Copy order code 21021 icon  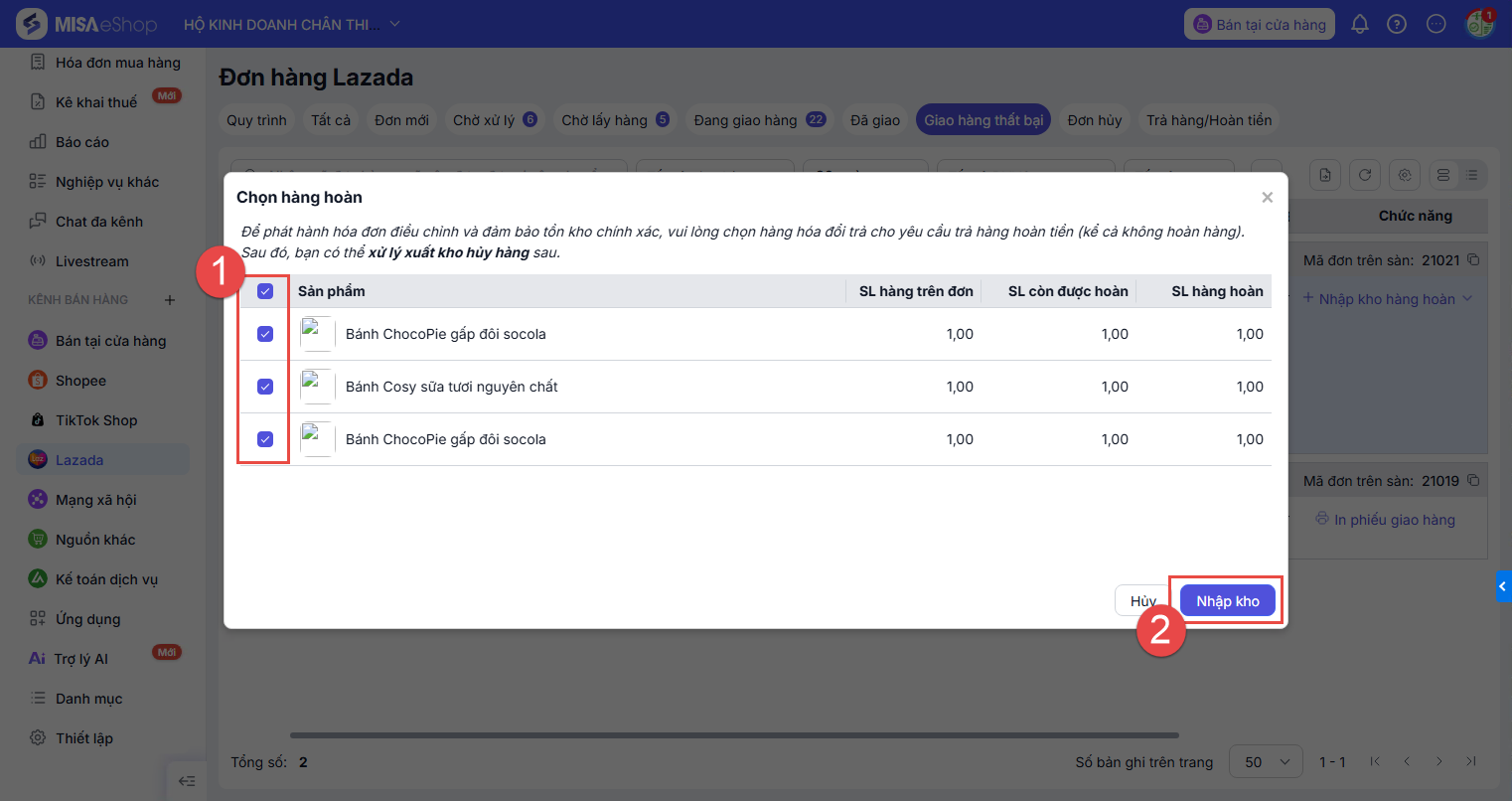(x=1473, y=260)
